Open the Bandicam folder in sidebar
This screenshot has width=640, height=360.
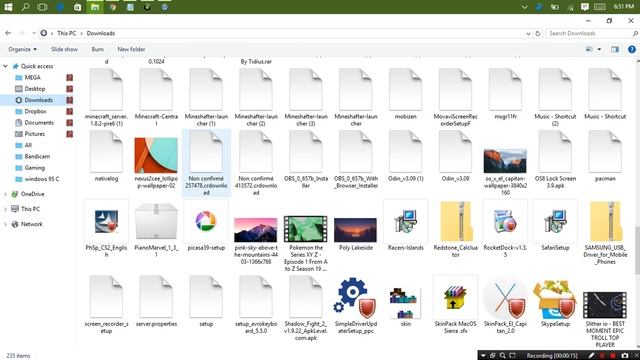[x=37, y=156]
